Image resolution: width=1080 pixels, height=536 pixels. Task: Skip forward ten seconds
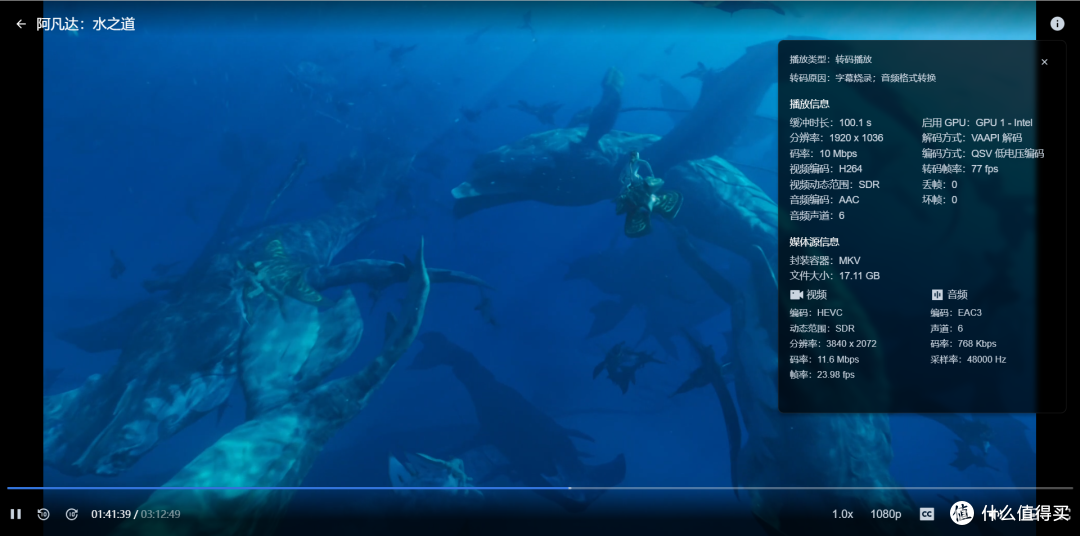pyautogui.click(x=72, y=514)
